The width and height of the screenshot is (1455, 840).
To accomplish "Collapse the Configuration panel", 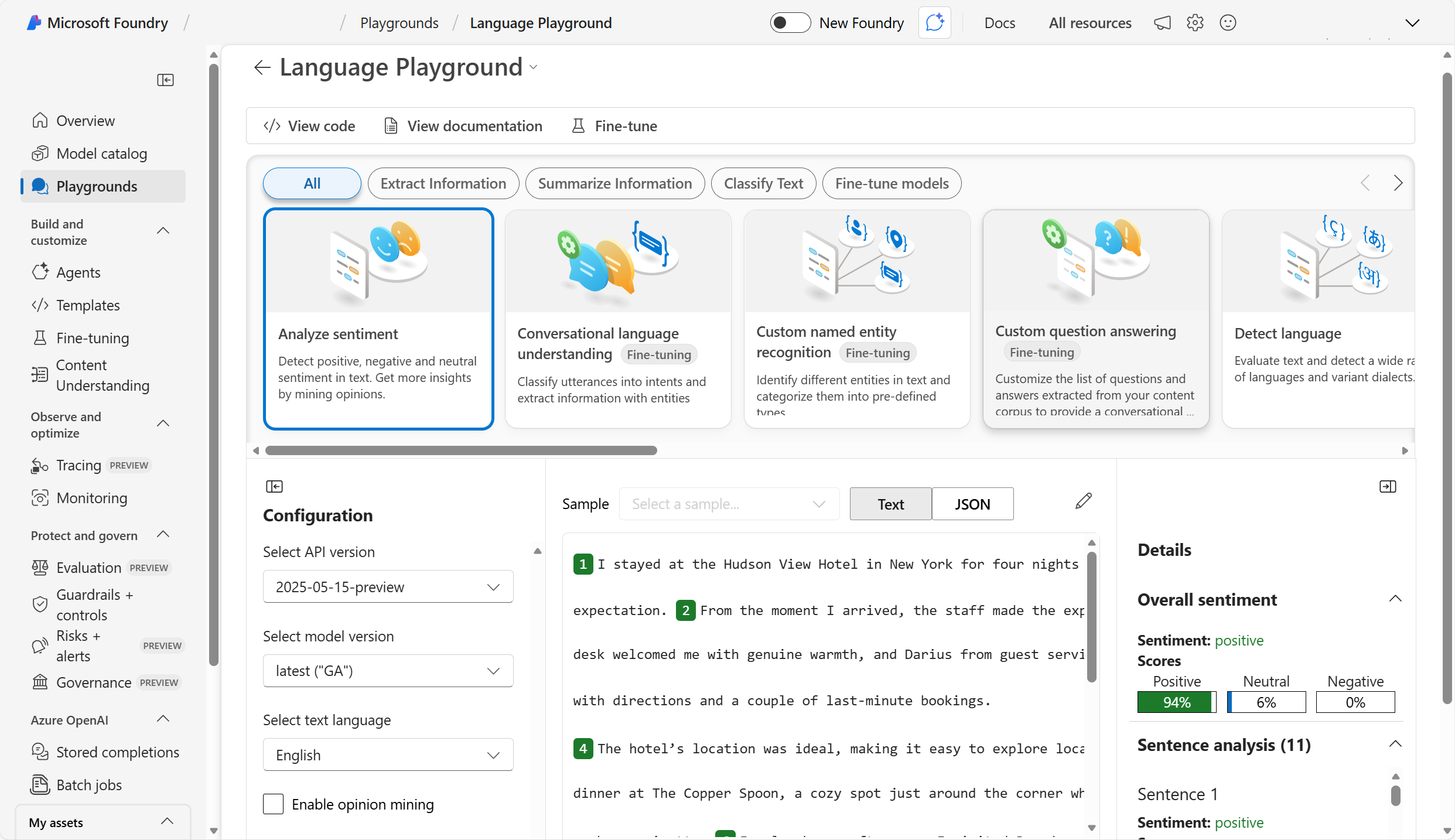I will pos(274,486).
